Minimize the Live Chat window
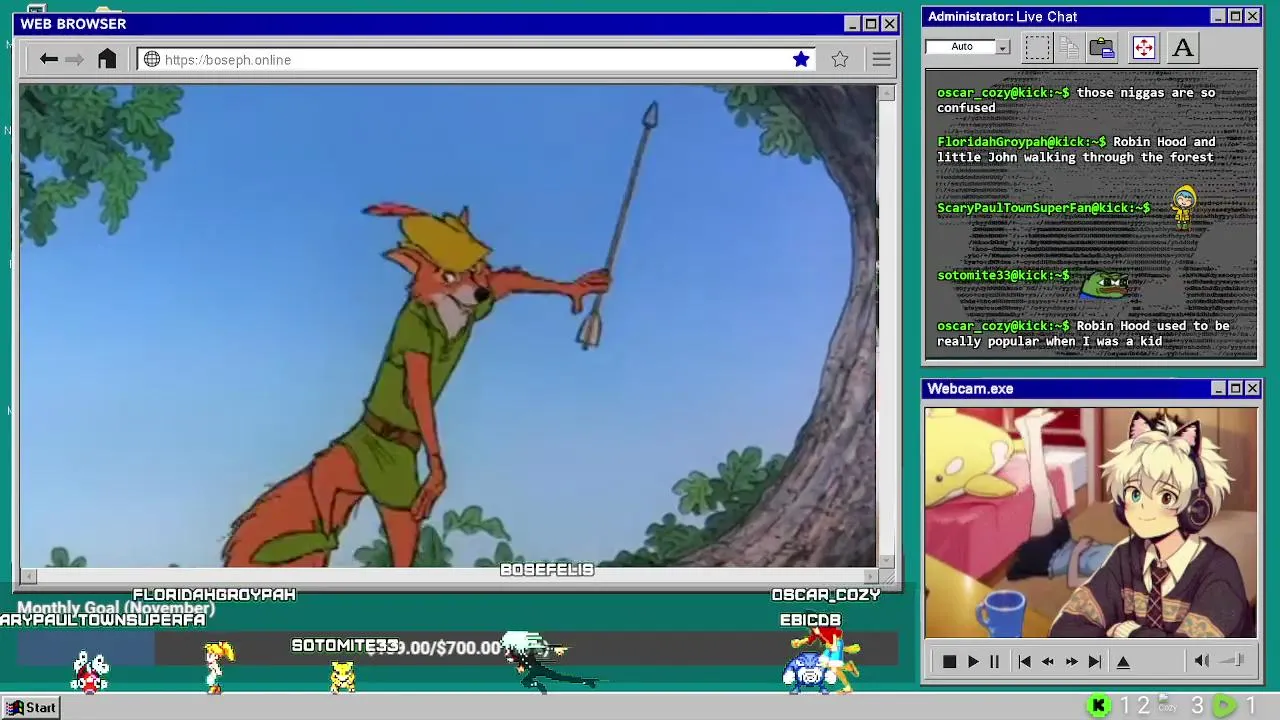Image resolution: width=1280 pixels, height=720 pixels. (x=1218, y=16)
